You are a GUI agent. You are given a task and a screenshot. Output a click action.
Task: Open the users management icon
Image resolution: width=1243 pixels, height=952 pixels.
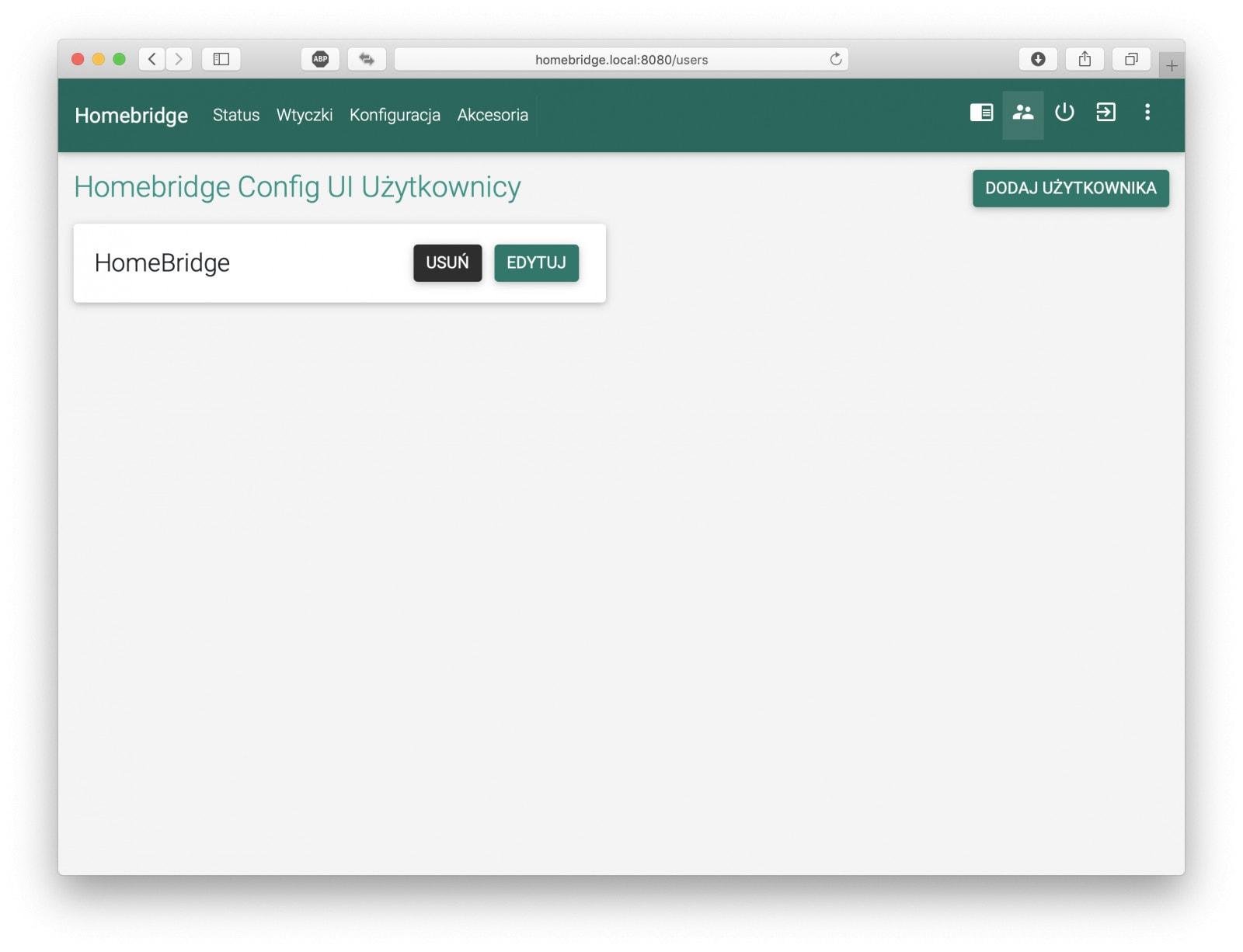tap(1022, 113)
